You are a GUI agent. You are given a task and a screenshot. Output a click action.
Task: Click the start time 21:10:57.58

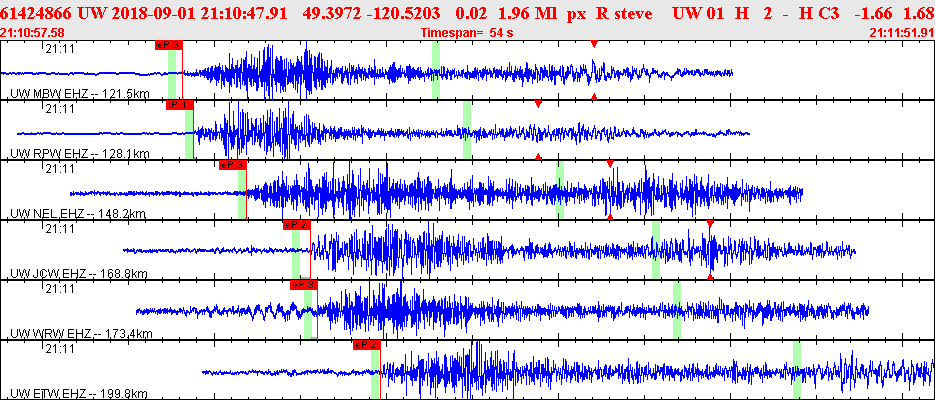(33, 33)
